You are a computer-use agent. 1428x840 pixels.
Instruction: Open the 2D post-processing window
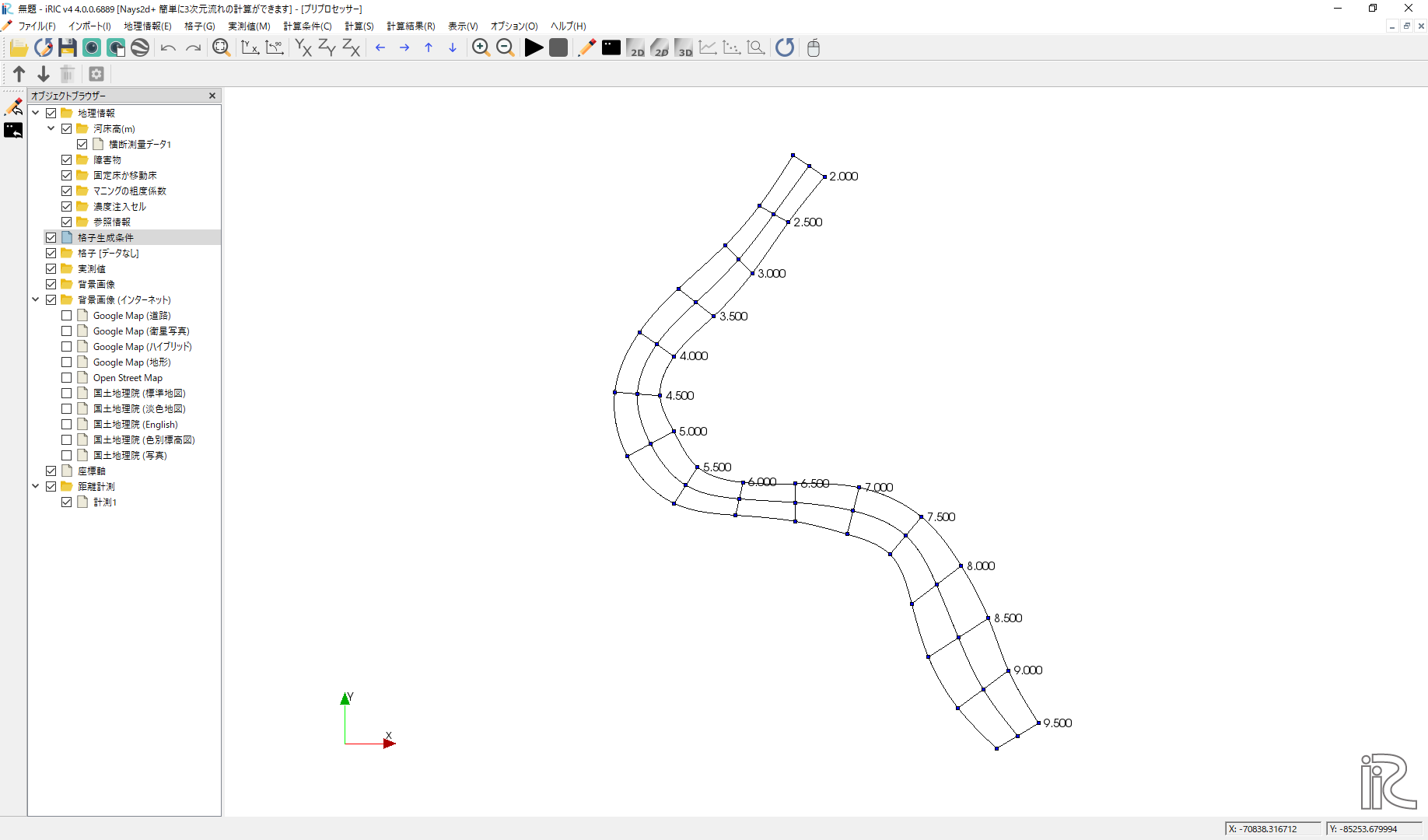(635, 48)
